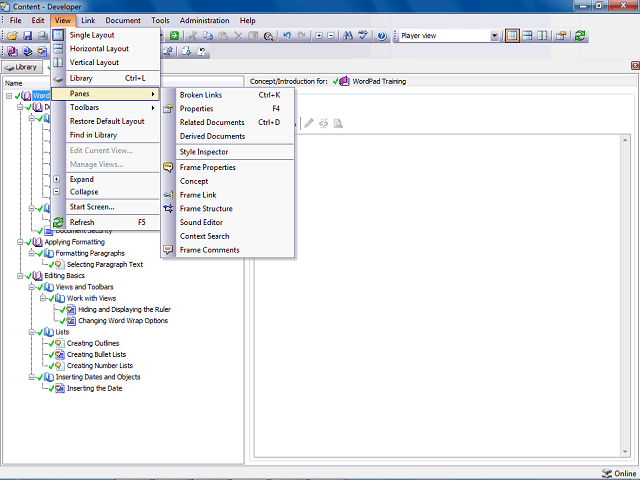Click Refresh in View menu

[106, 222]
